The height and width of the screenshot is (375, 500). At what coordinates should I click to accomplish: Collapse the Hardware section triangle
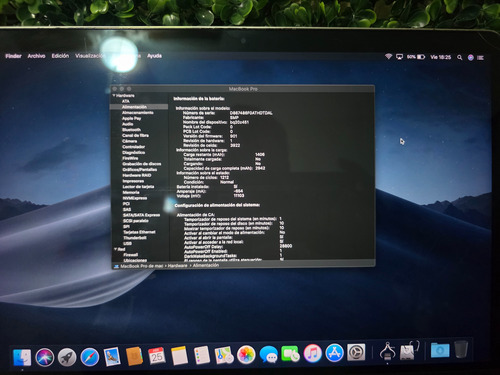click(x=114, y=96)
